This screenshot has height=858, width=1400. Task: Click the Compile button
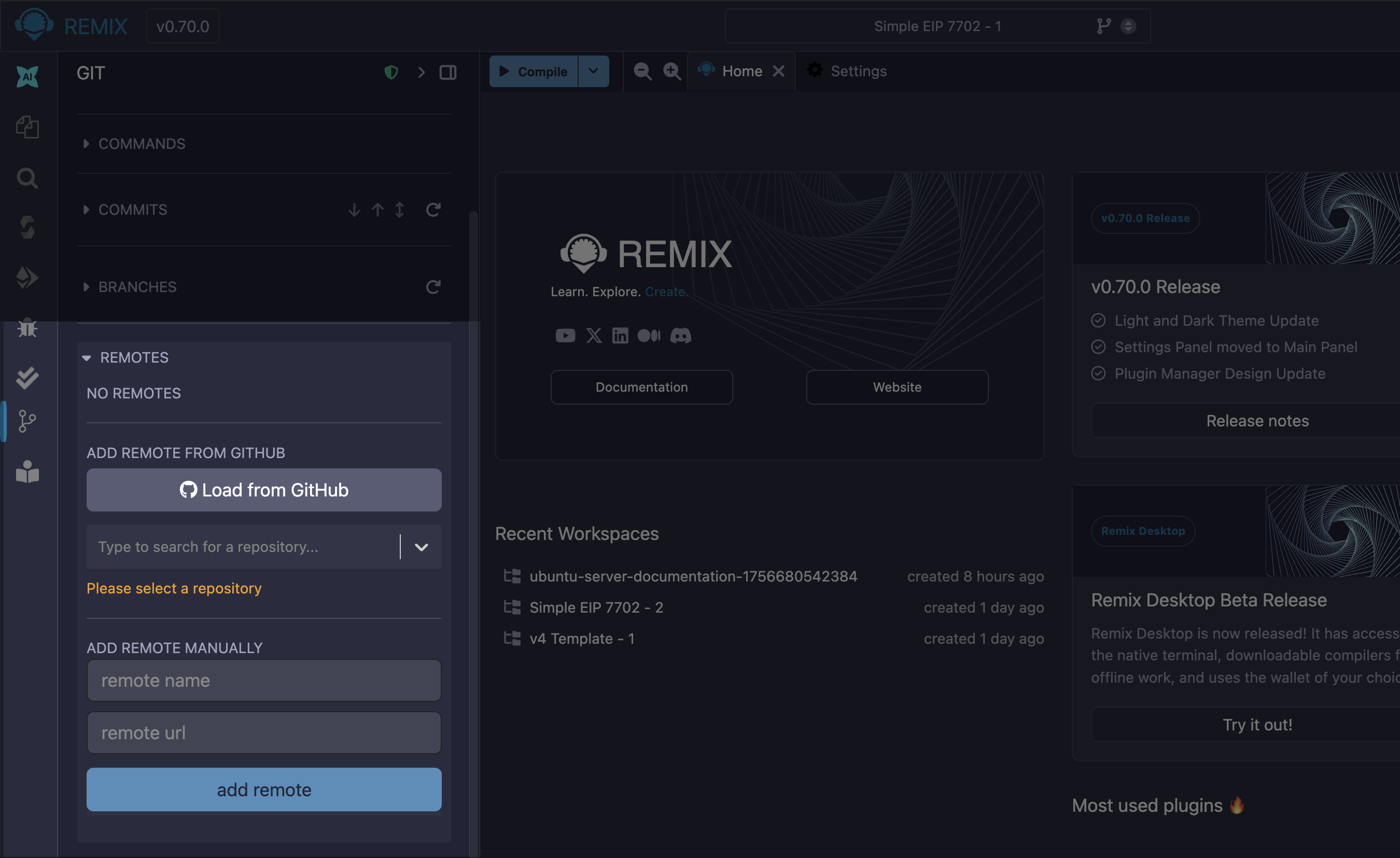[534, 71]
